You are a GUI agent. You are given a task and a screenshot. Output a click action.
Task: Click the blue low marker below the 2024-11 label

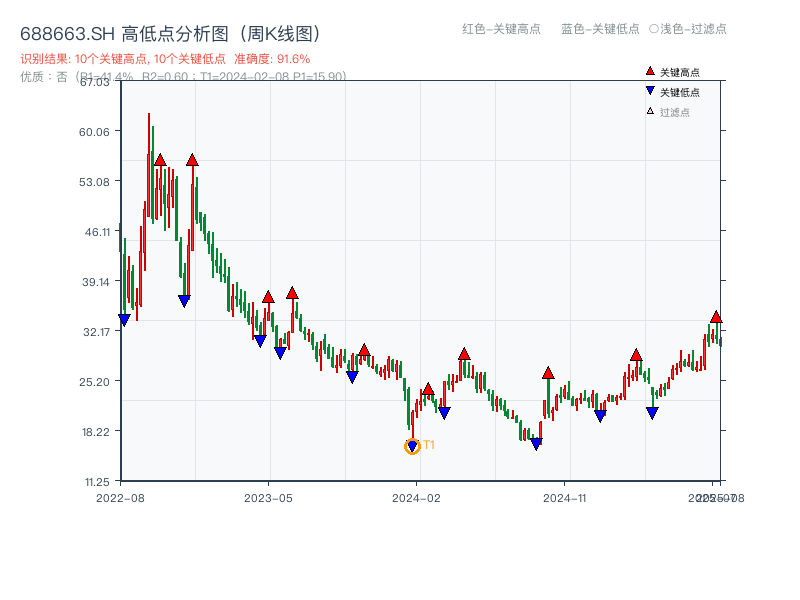point(598,416)
